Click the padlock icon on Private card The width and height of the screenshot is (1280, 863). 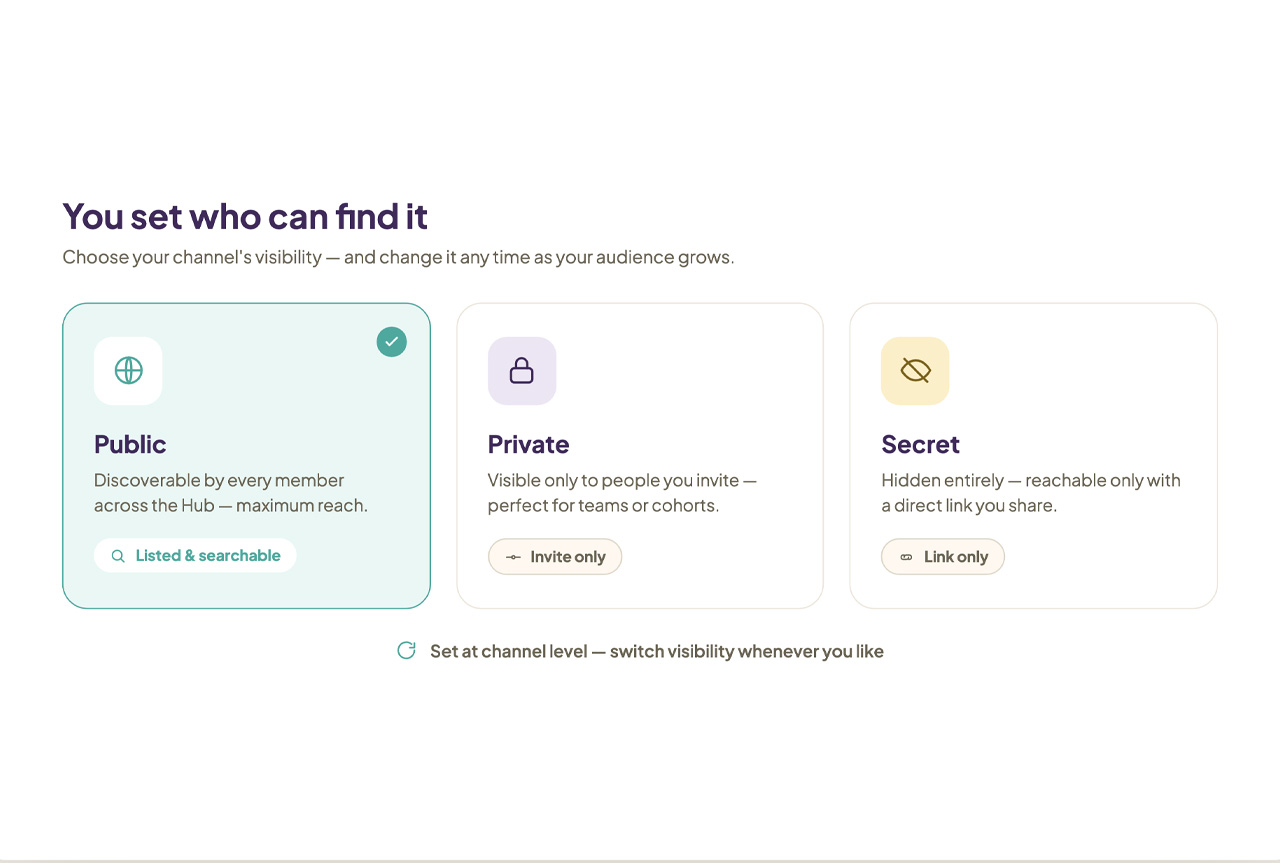522,371
